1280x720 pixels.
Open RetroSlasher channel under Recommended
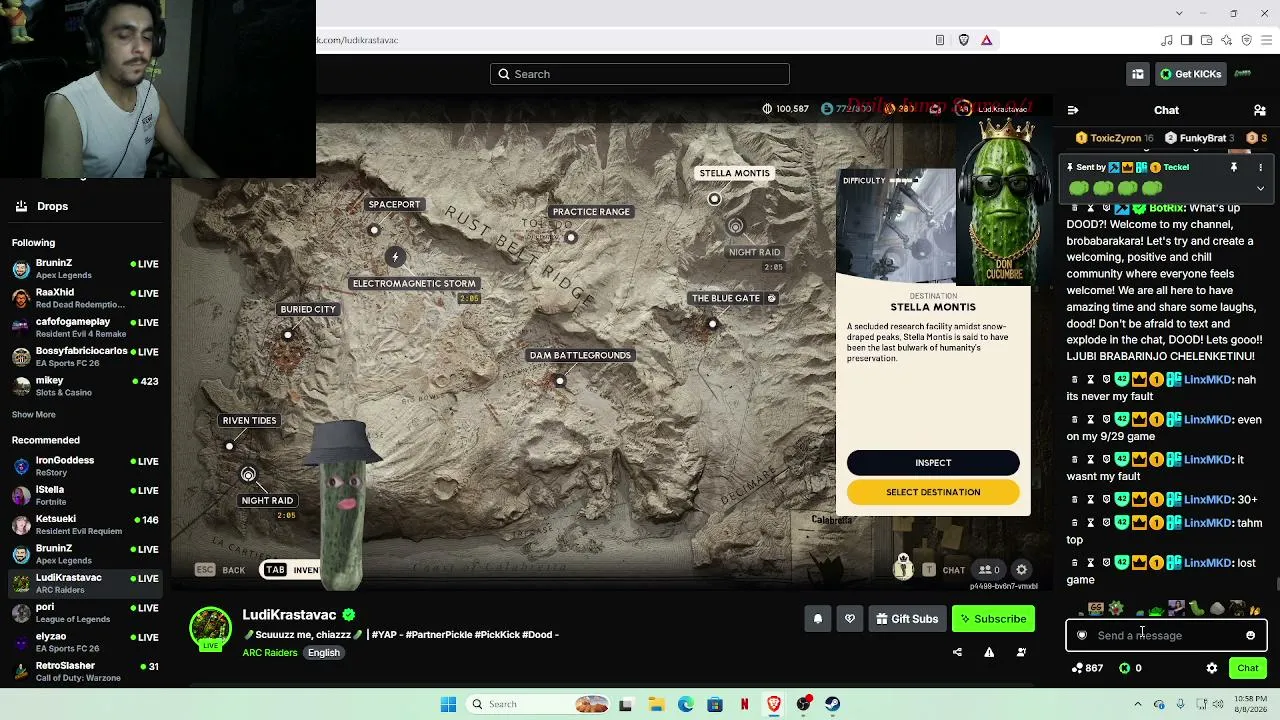(84, 671)
